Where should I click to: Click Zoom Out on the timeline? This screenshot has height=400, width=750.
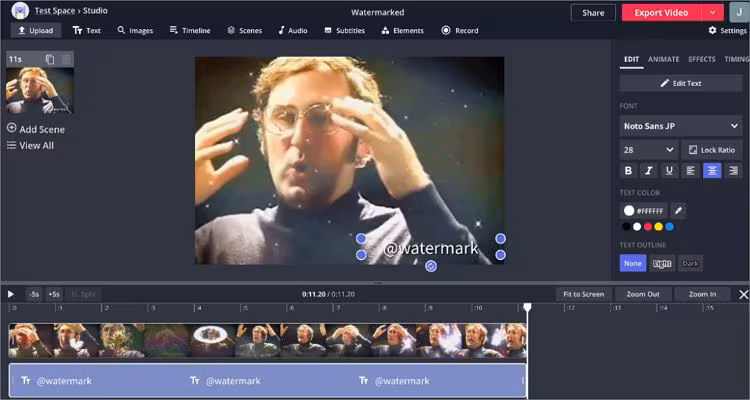pyautogui.click(x=643, y=294)
